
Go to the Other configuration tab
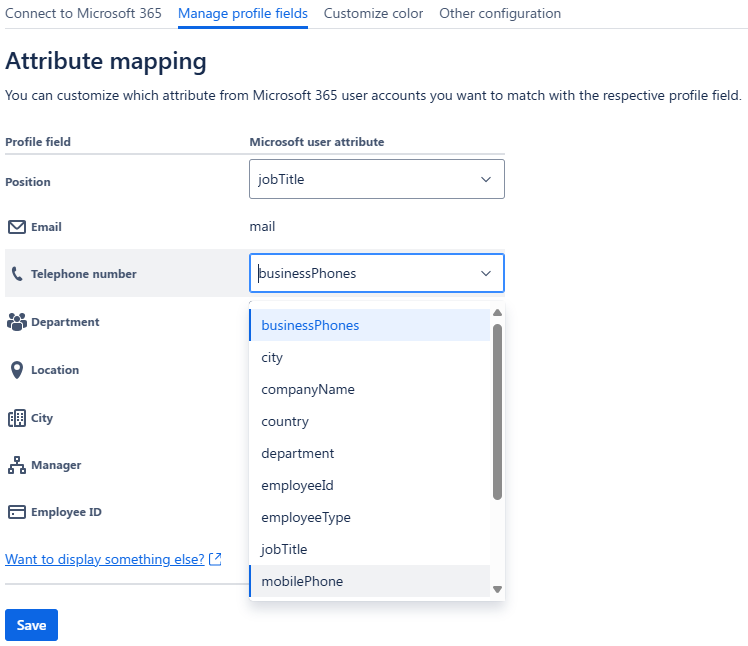coord(500,14)
